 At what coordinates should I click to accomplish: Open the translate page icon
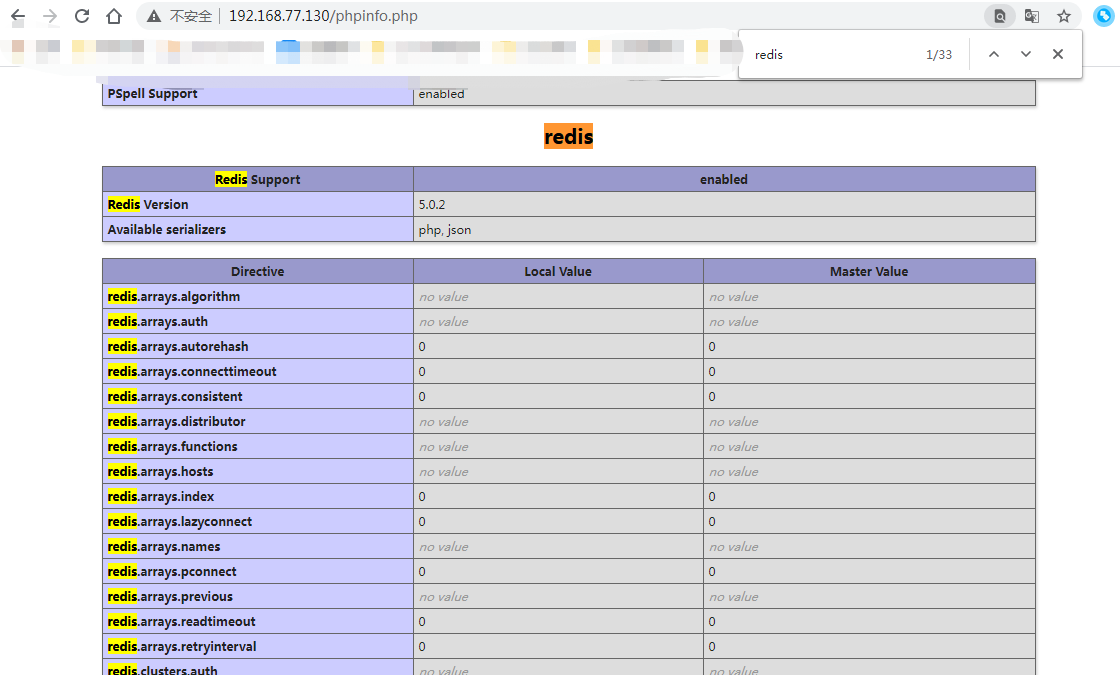(x=1031, y=16)
